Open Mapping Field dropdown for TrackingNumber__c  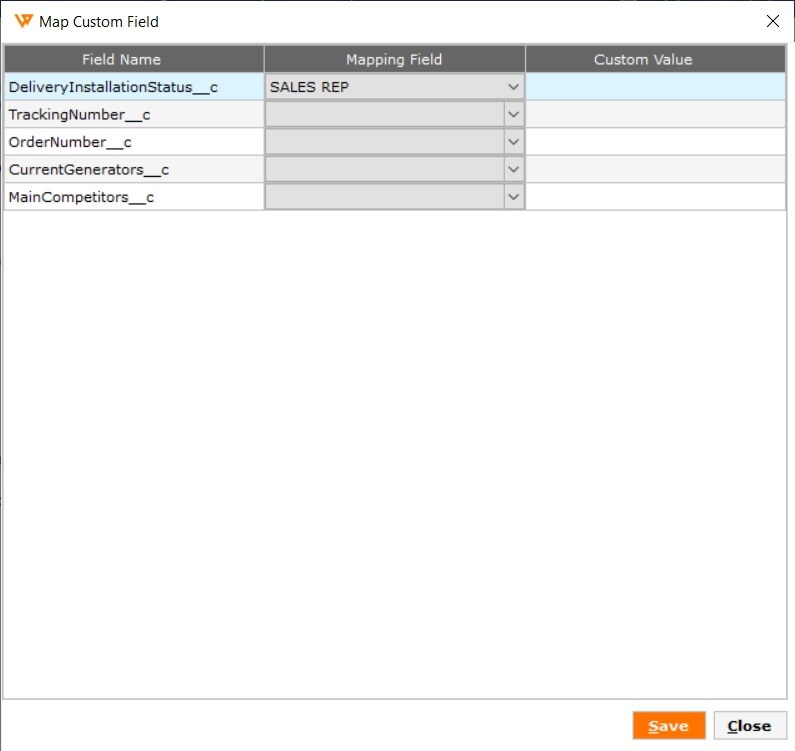tap(513, 114)
